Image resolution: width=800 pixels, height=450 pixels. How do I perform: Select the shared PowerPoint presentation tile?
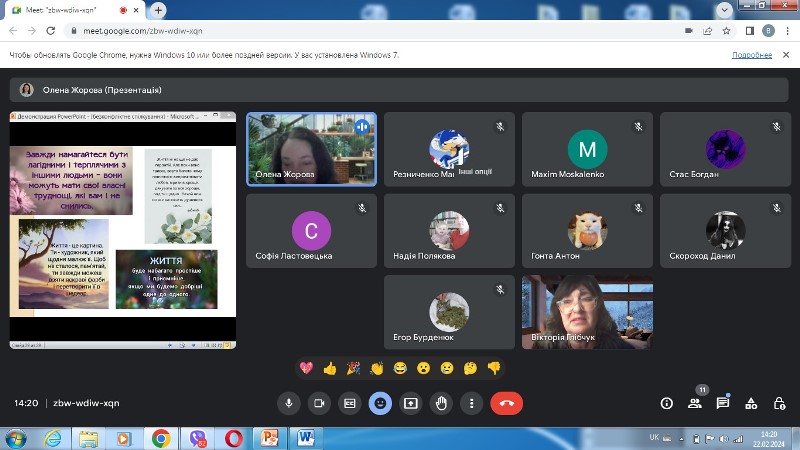pyautogui.click(x=122, y=230)
